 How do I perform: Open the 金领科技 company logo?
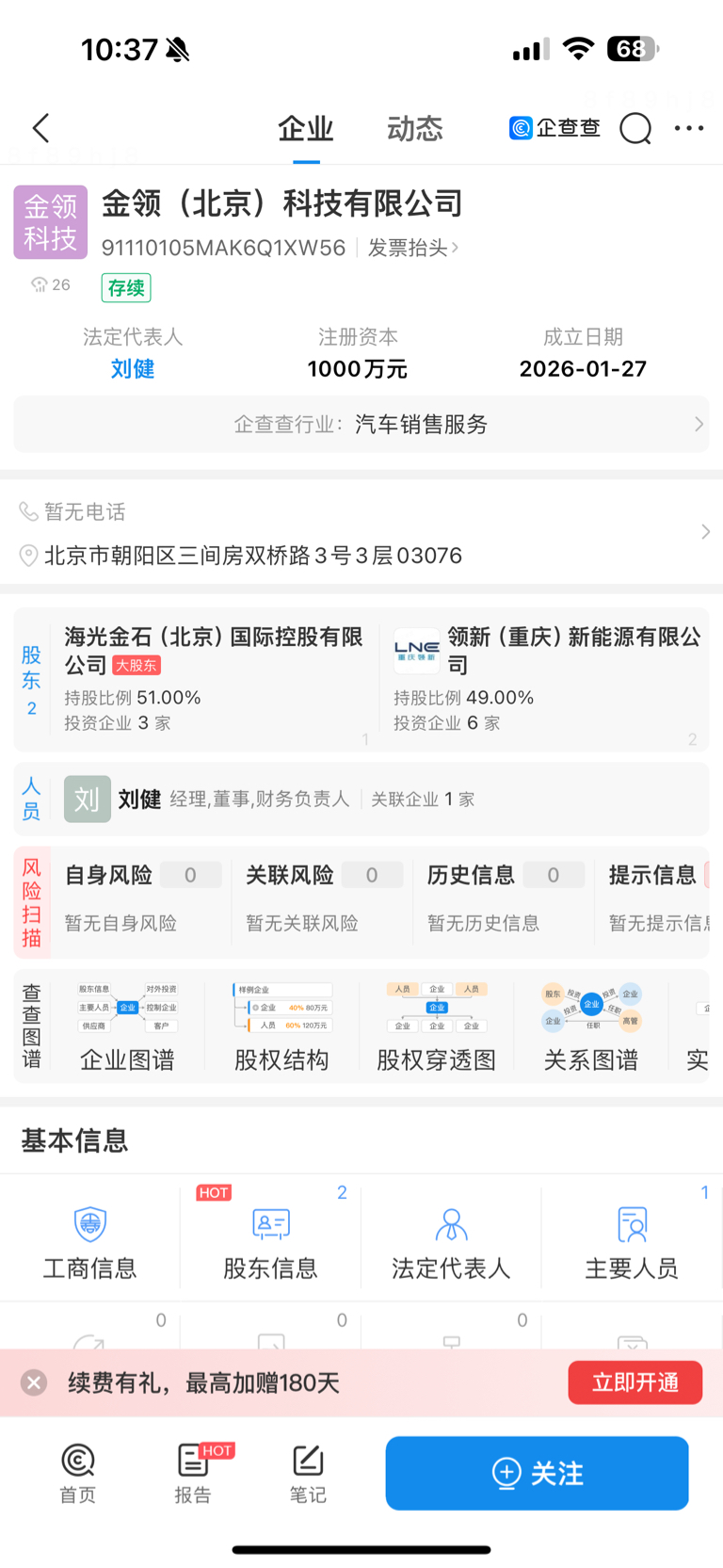pos(51,222)
